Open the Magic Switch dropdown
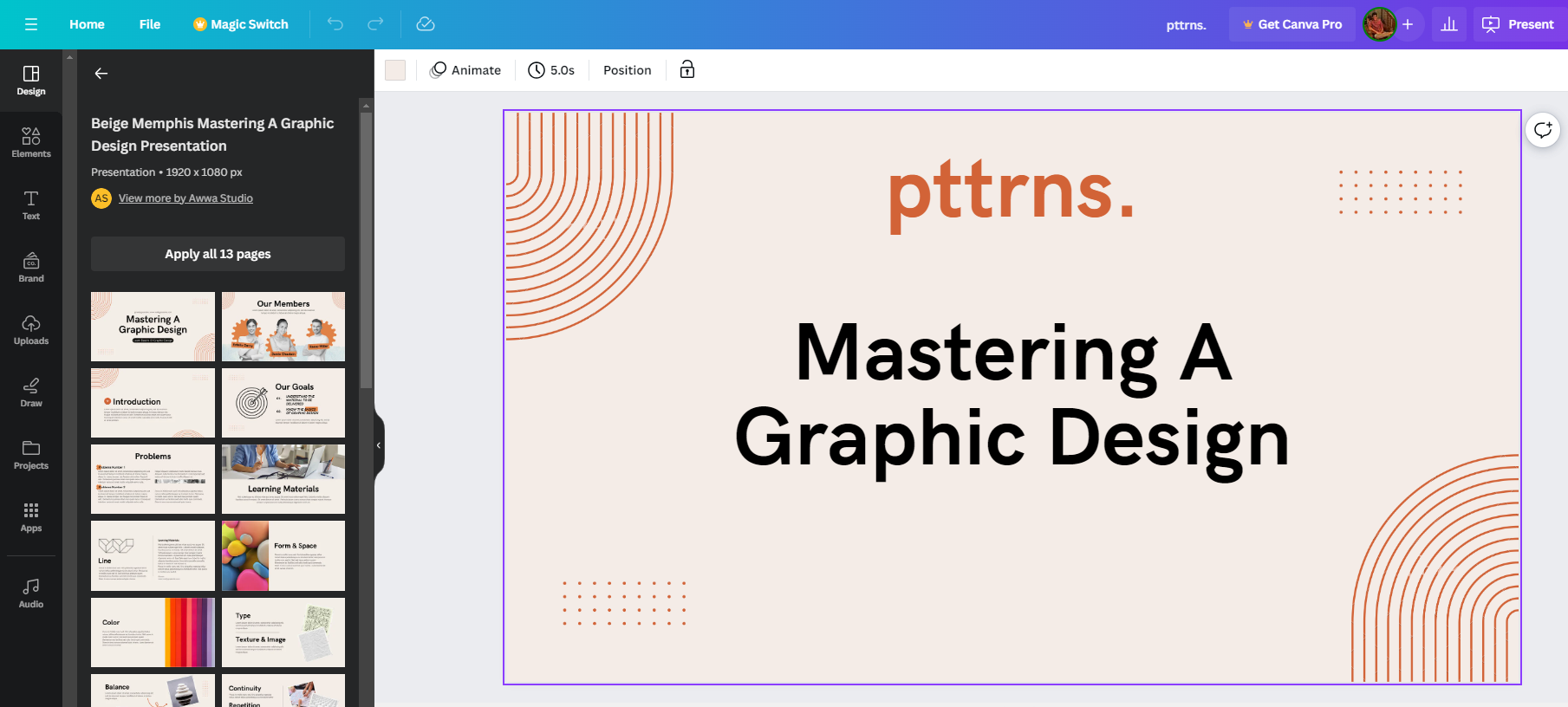The height and width of the screenshot is (707, 1568). 241,24
